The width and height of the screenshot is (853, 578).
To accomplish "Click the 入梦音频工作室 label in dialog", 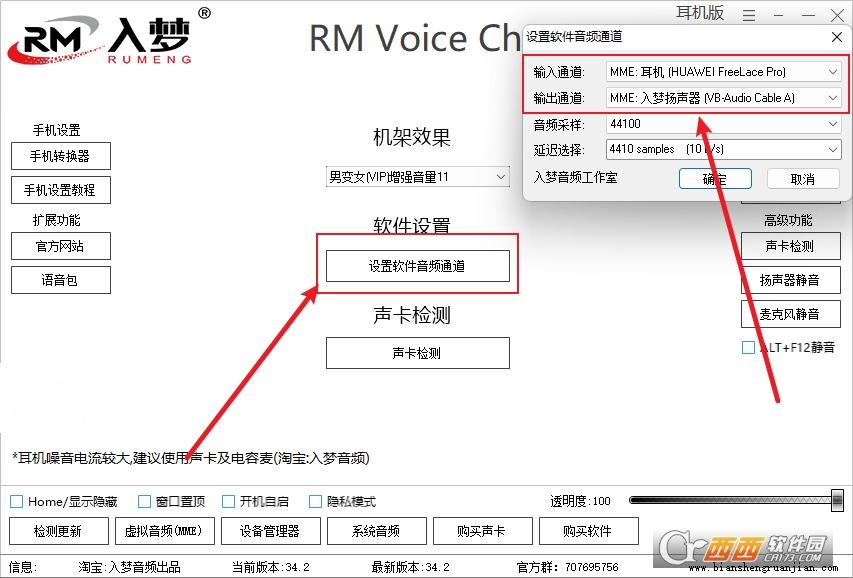I will pos(576,177).
